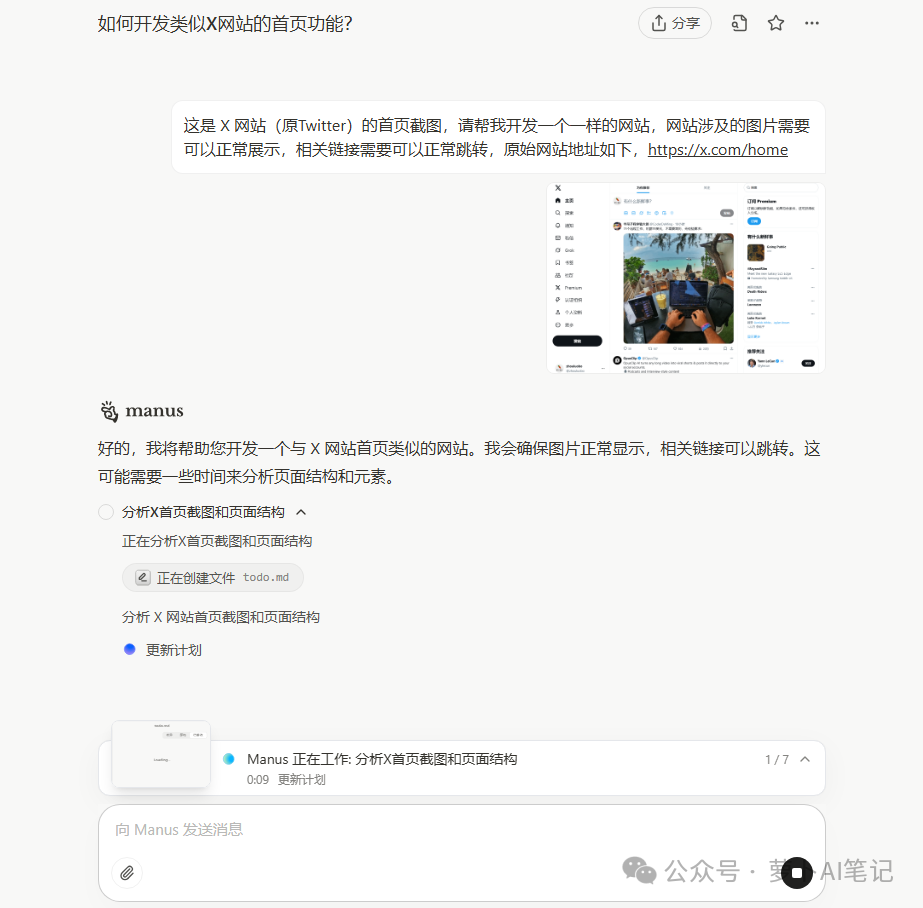Open the todo.md preview thumbnail

click(161, 754)
